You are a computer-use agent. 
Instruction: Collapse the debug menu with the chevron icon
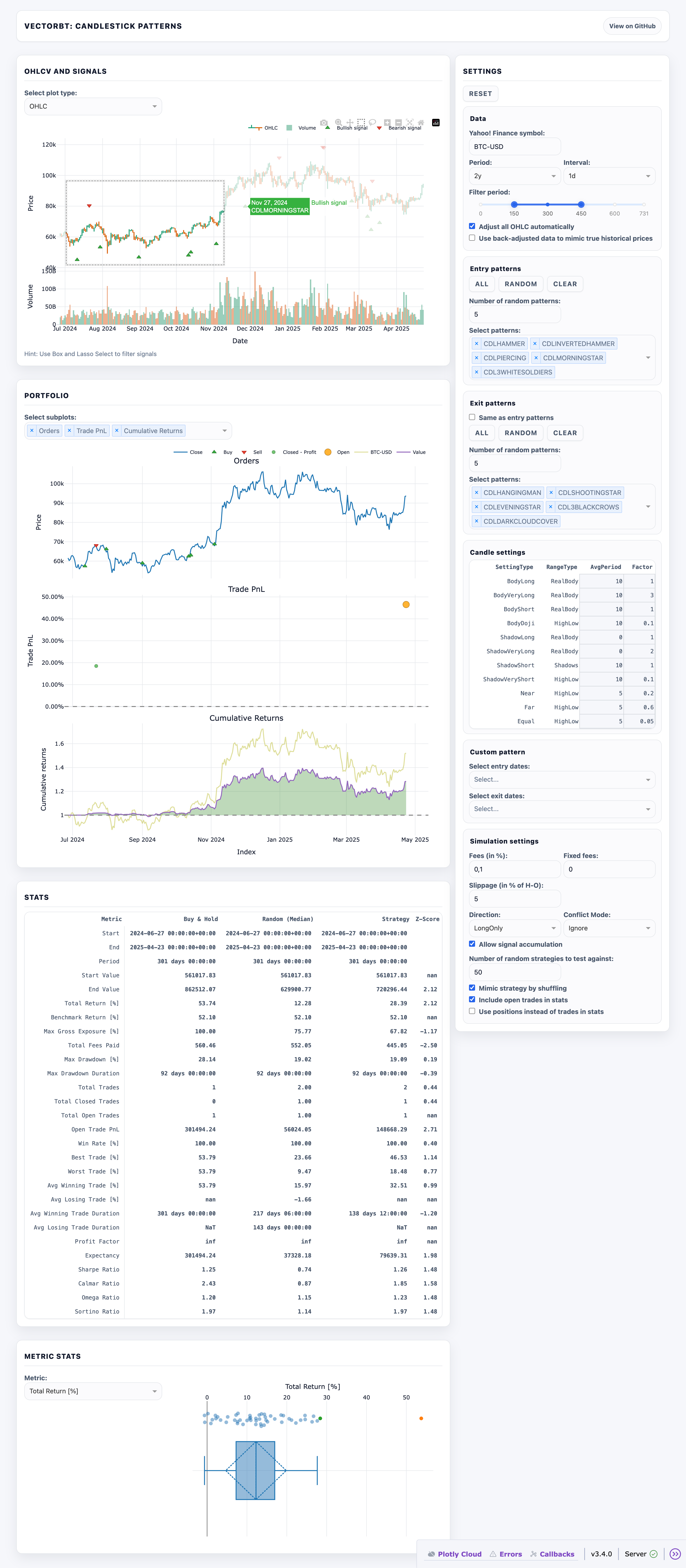tap(675, 1554)
